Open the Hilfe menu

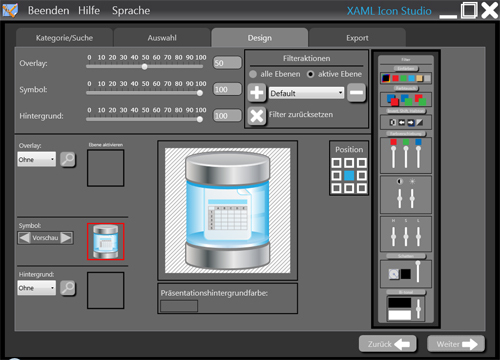[89, 10]
